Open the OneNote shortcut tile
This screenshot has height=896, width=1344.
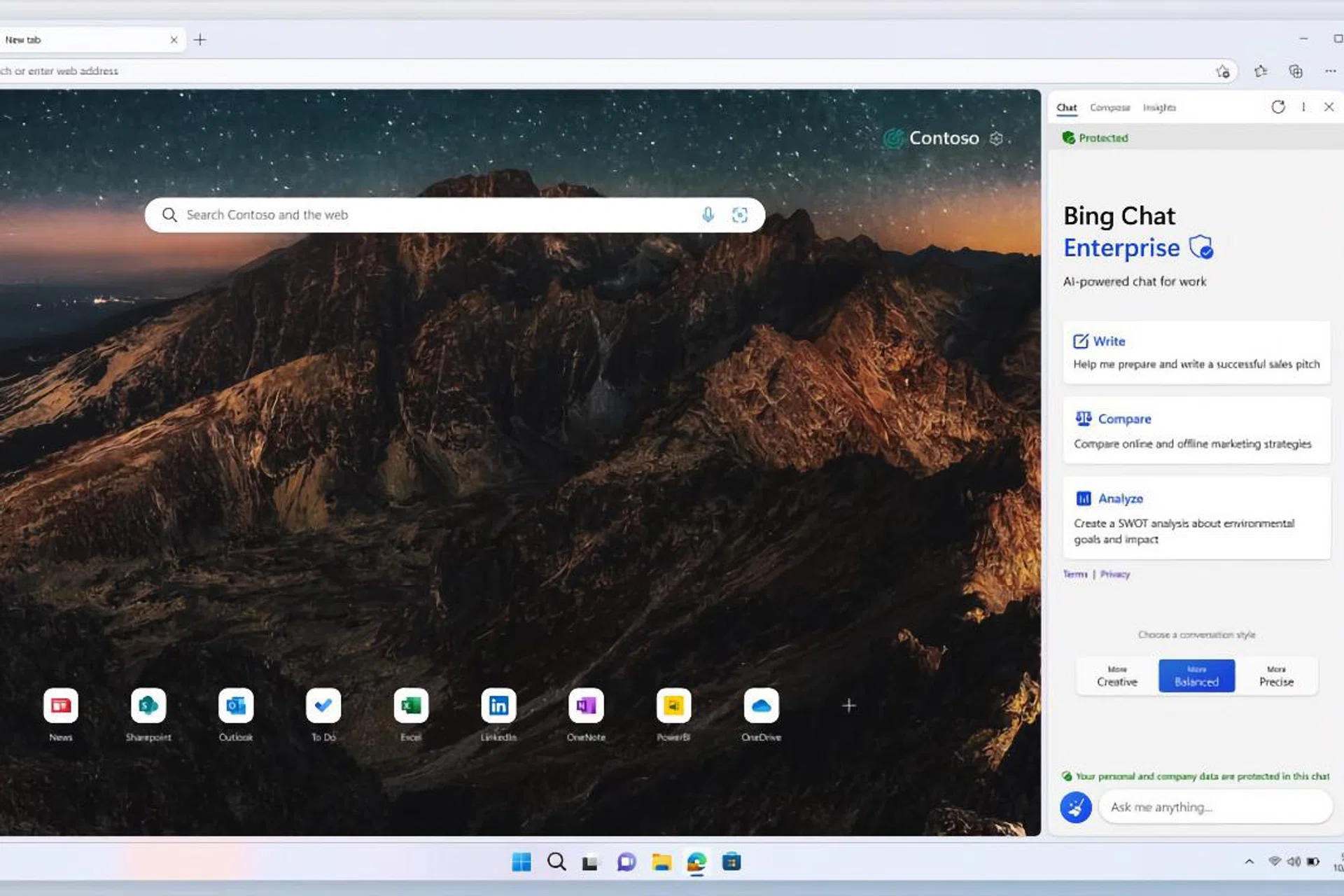click(x=586, y=706)
